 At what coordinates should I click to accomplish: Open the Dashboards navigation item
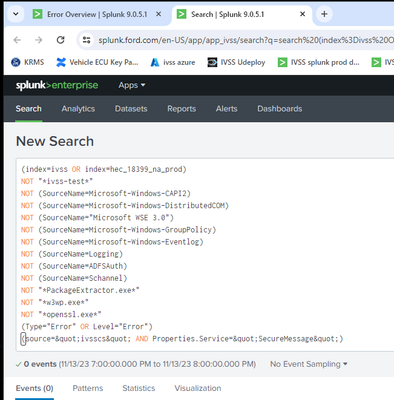(280, 109)
